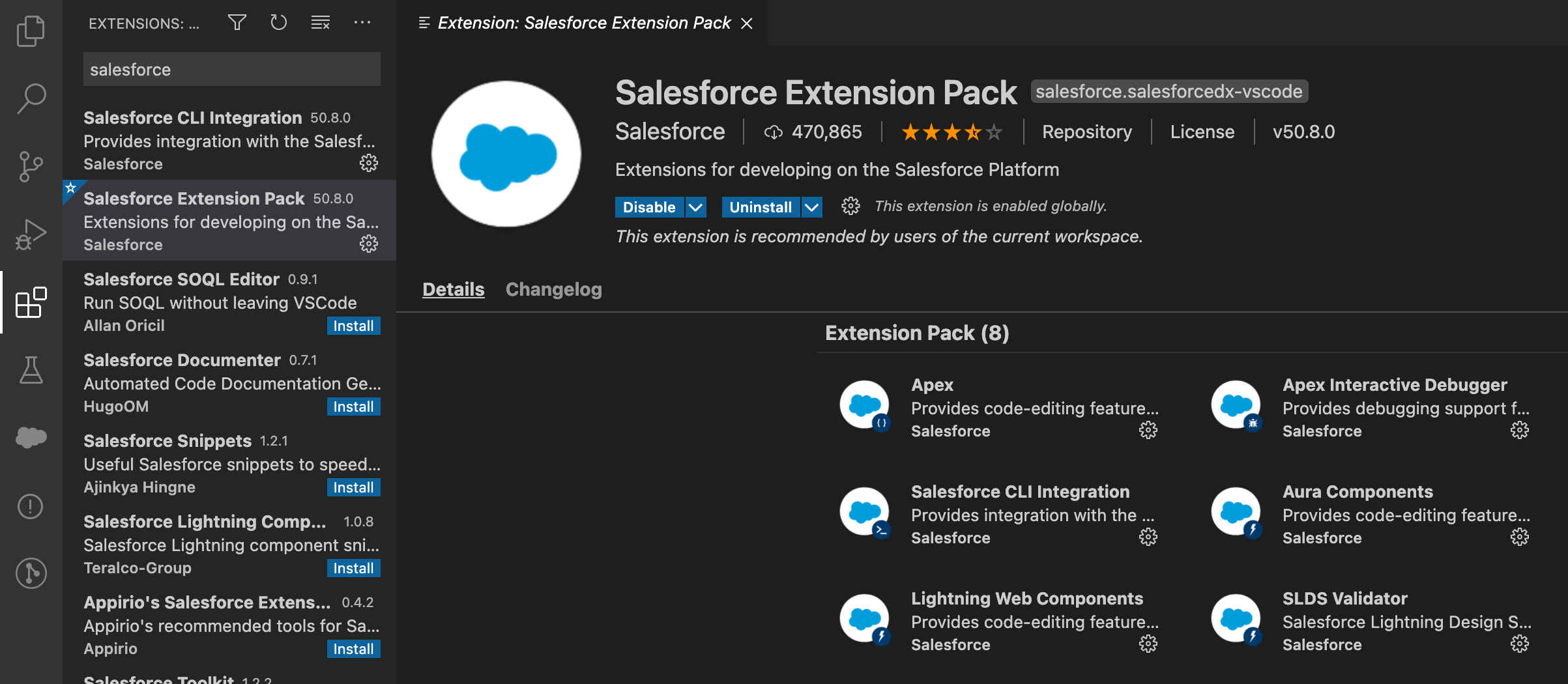
Task: Open the Git graph icon in activity bar
Action: coord(31,573)
